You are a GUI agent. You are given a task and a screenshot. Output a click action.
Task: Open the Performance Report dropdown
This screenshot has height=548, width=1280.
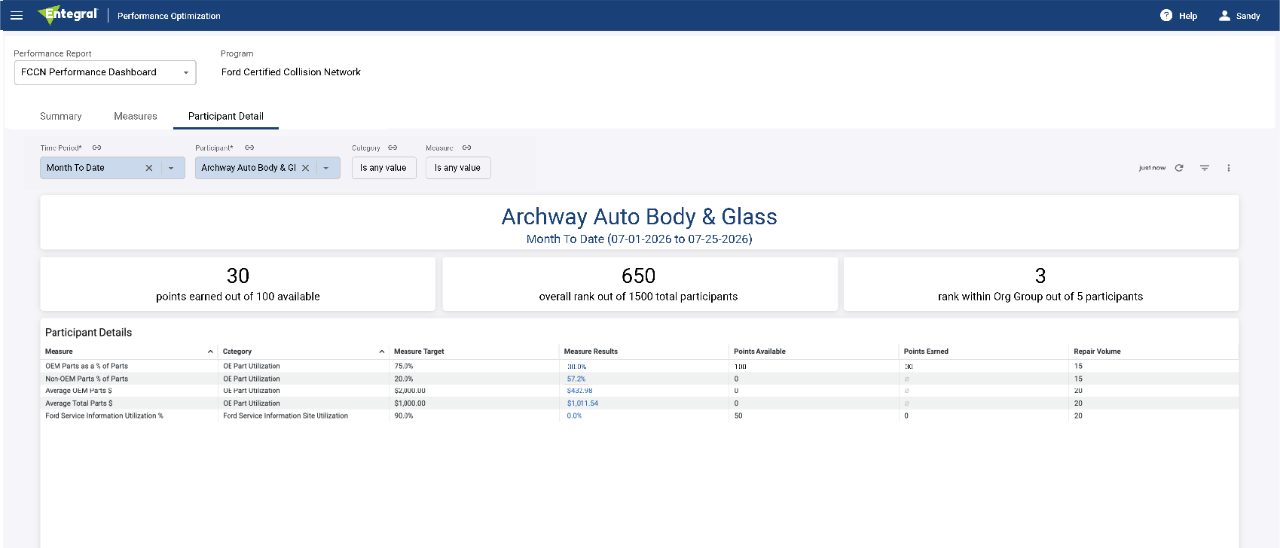[x=105, y=72]
